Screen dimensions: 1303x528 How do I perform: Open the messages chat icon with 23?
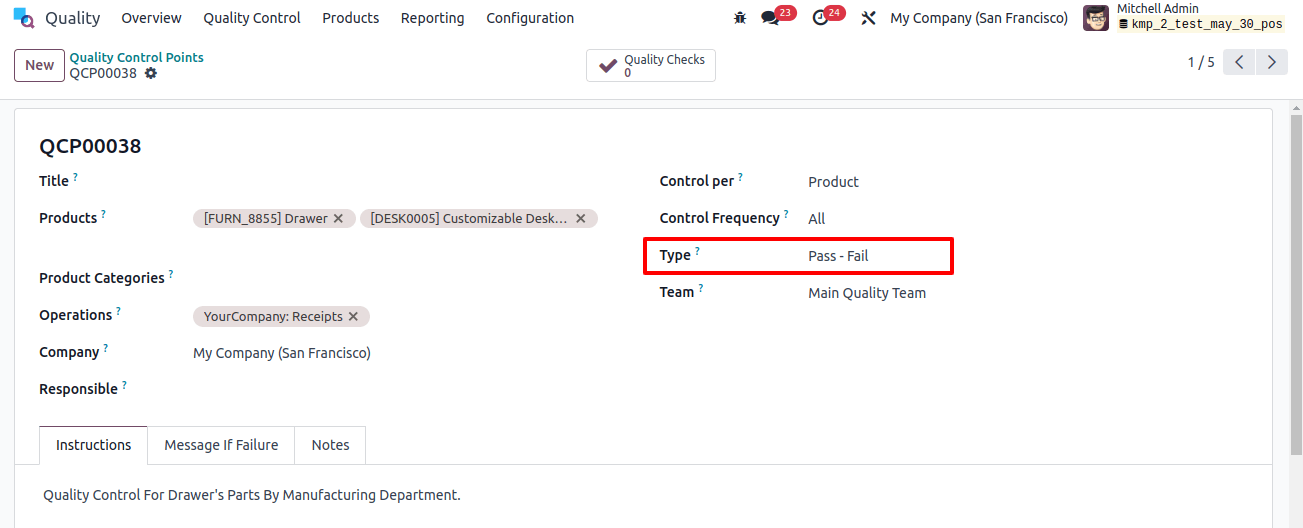tap(770, 18)
